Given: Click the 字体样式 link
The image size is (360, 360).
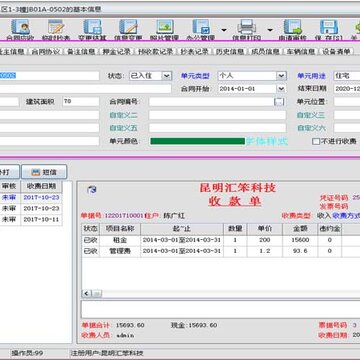Looking at the screenshot, I should [267, 141].
